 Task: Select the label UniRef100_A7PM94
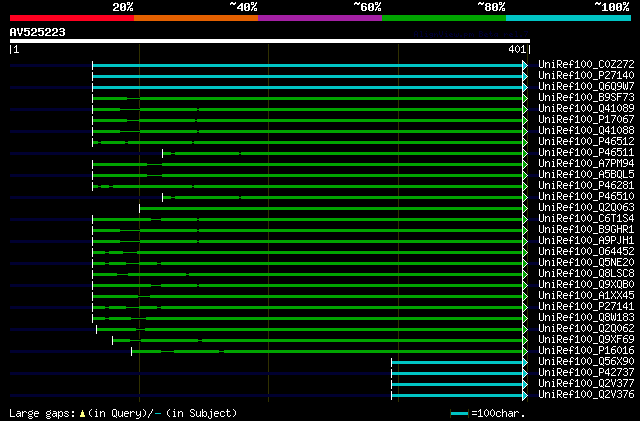pyautogui.click(x=586, y=163)
